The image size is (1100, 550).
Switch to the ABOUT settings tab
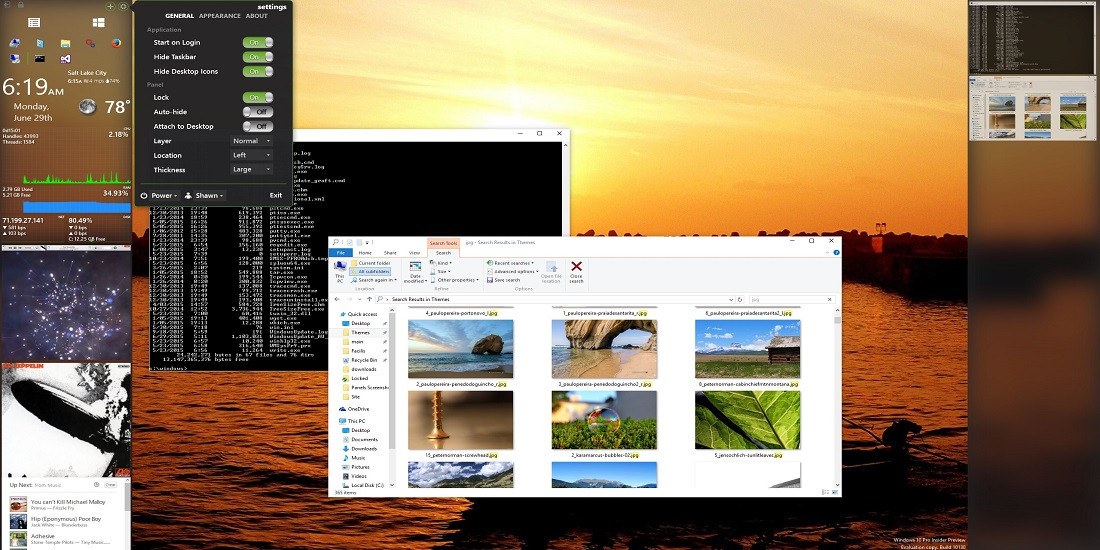pos(257,16)
